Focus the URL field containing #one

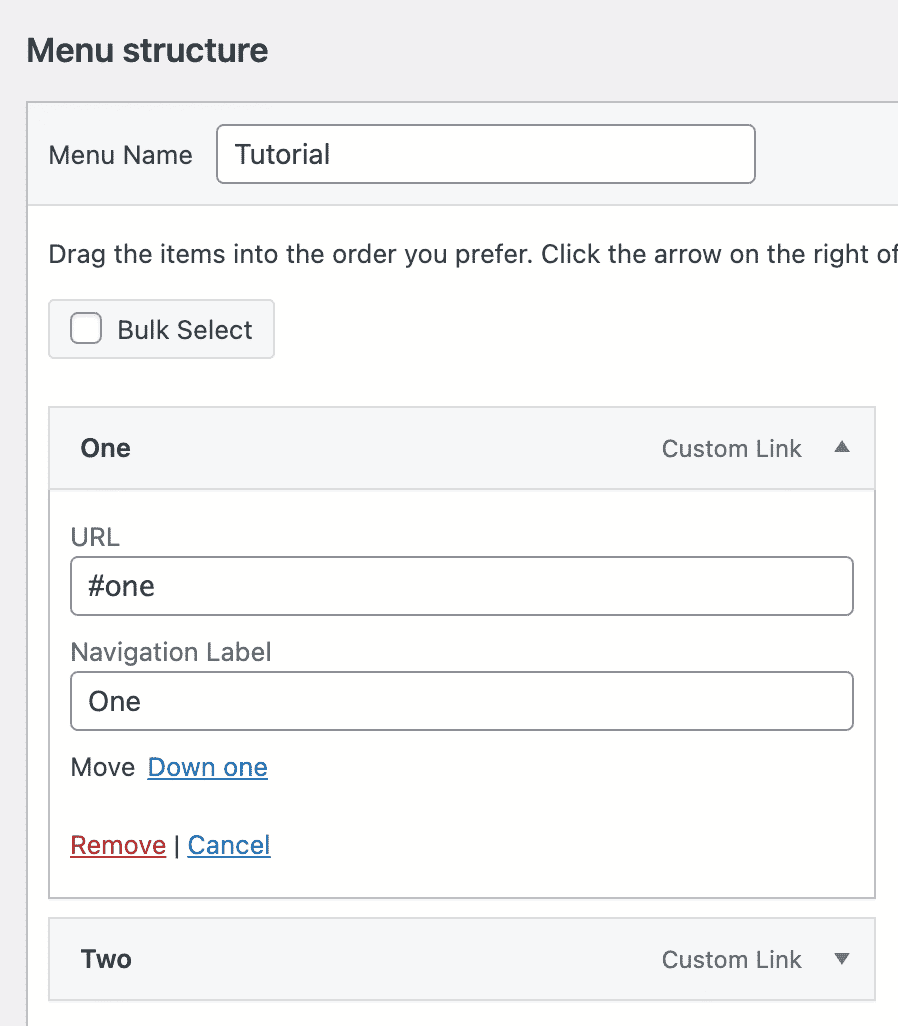pyautogui.click(x=461, y=586)
